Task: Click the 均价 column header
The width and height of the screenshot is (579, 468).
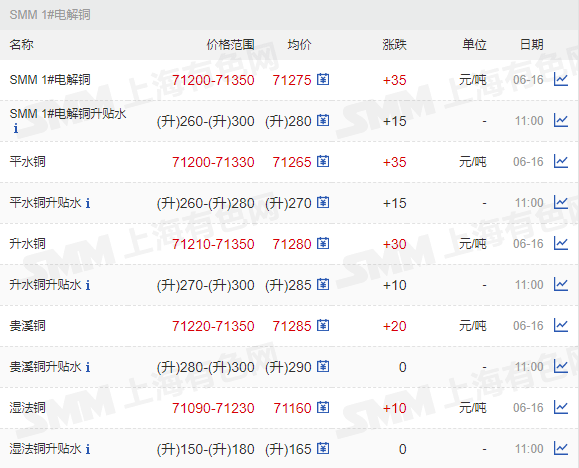Action: (x=299, y=45)
